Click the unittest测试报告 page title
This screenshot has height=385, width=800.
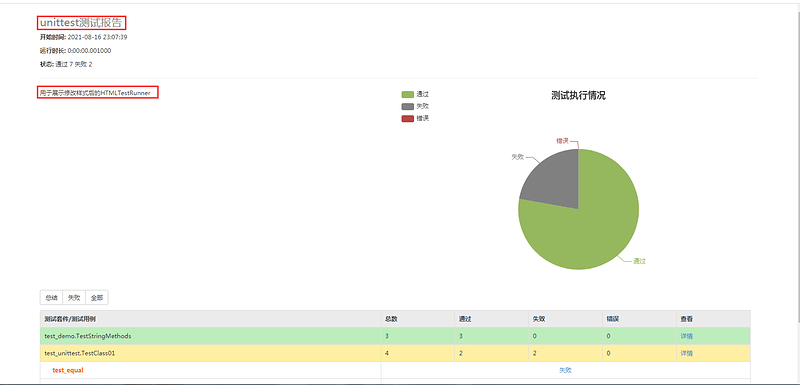pyautogui.click(x=81, y=22)
